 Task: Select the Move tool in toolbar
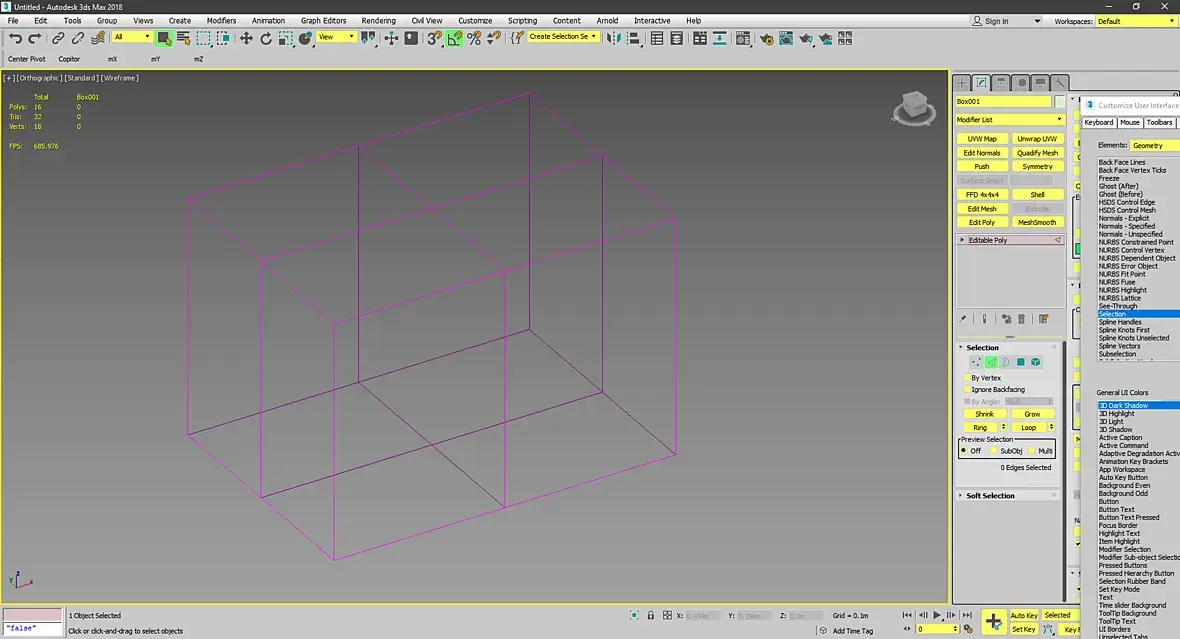point(246,38)
